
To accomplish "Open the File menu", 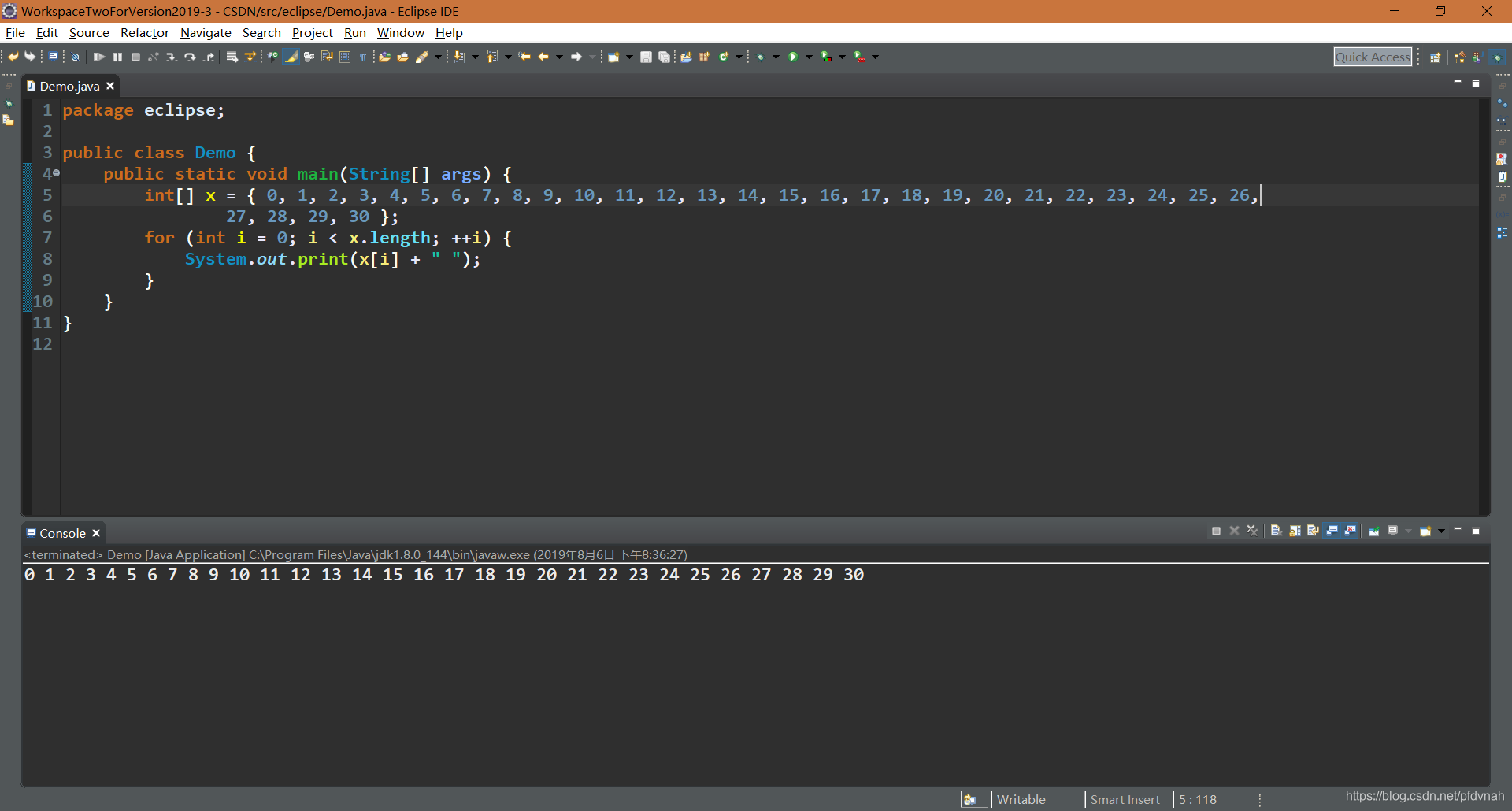I will 15,32.
